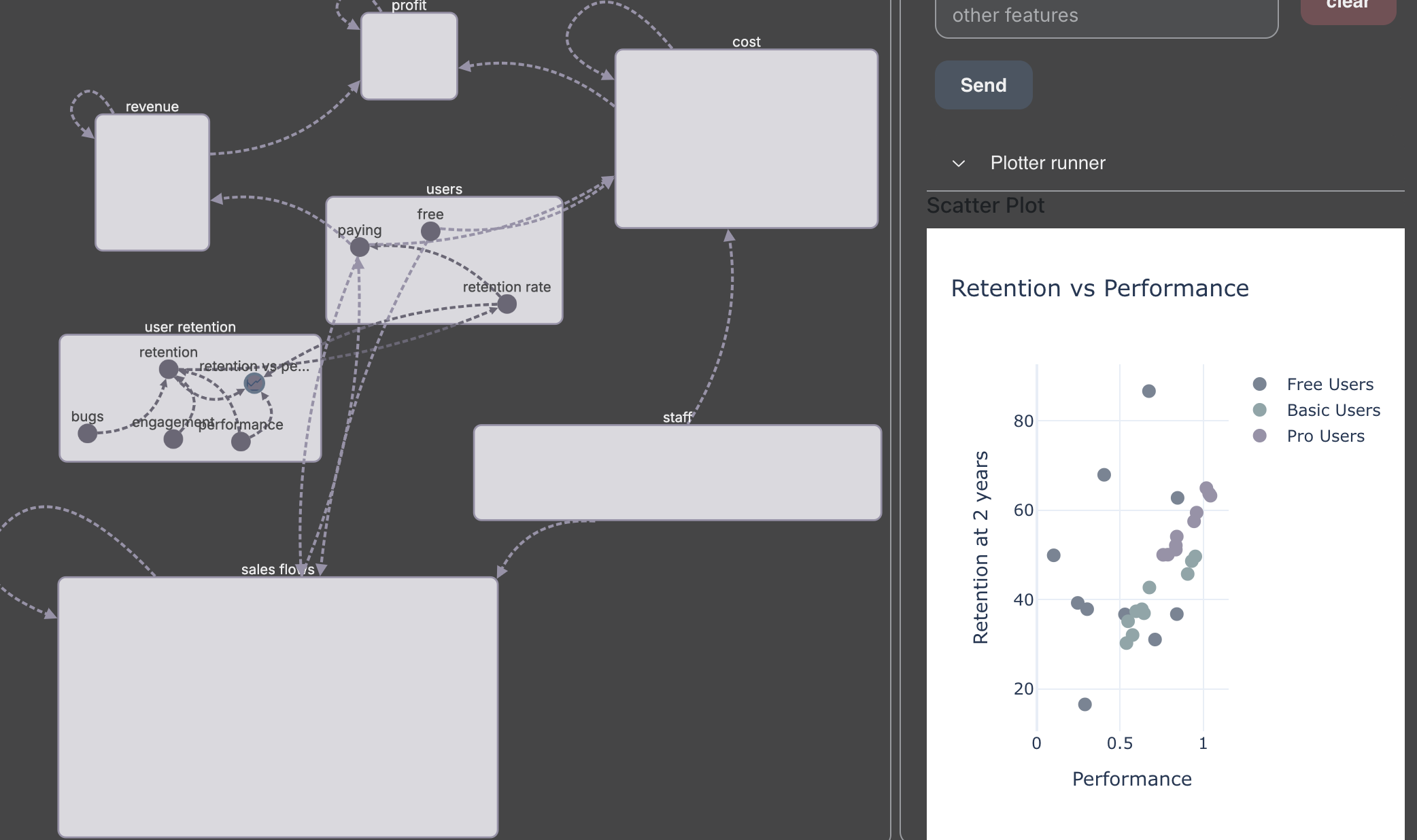The width and height of the screenshot is (1417, 840).
Task: Click the 'other features' text input
Action: [1106, 16]
